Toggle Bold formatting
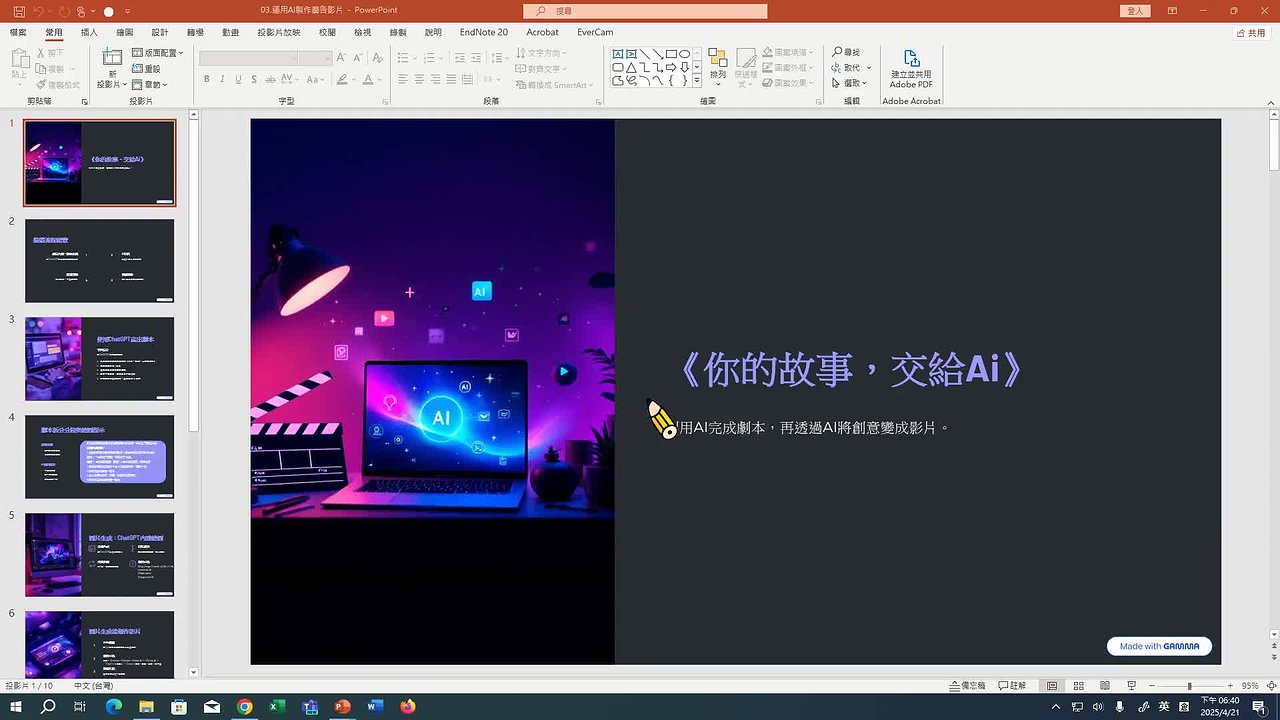The height and width of the screenshot is (720, 1280). (x=207, y=79)
